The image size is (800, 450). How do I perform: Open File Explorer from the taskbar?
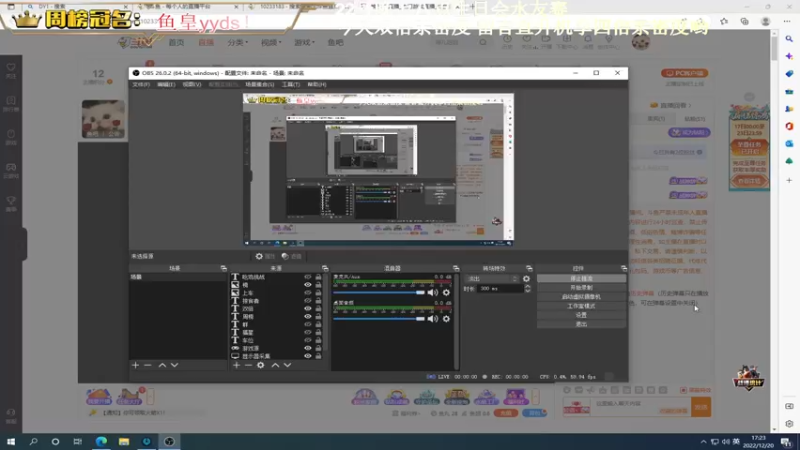tap(123, 441)
